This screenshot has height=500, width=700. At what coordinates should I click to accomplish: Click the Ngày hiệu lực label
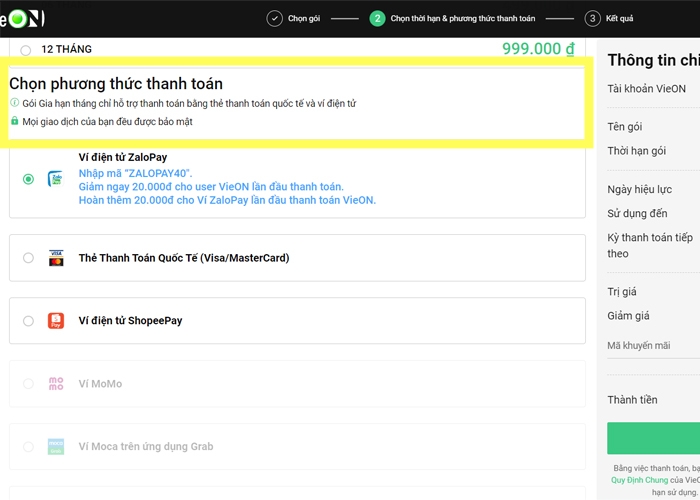[640, 189]
